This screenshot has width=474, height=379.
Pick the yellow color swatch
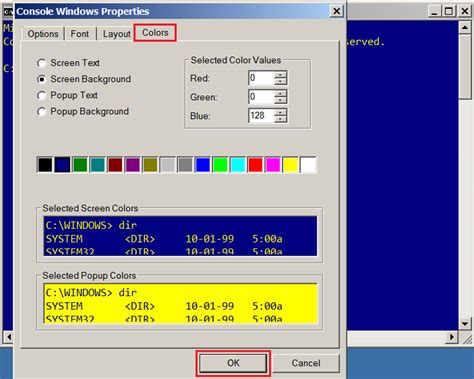click(x=290, y=165)
